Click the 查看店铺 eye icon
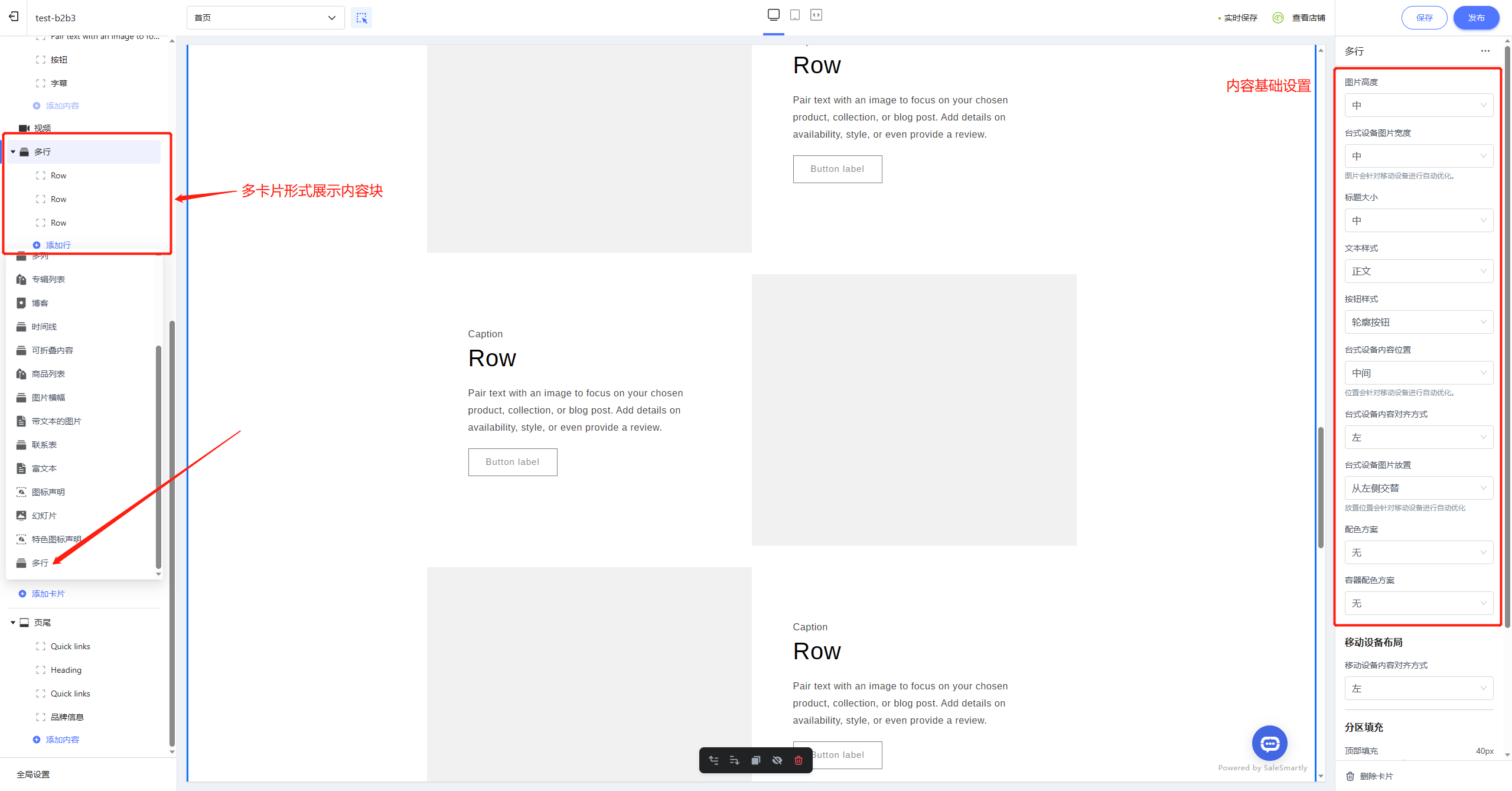Image resolution: width=1512 pixels, height=791 pixels. (1278, 18)
